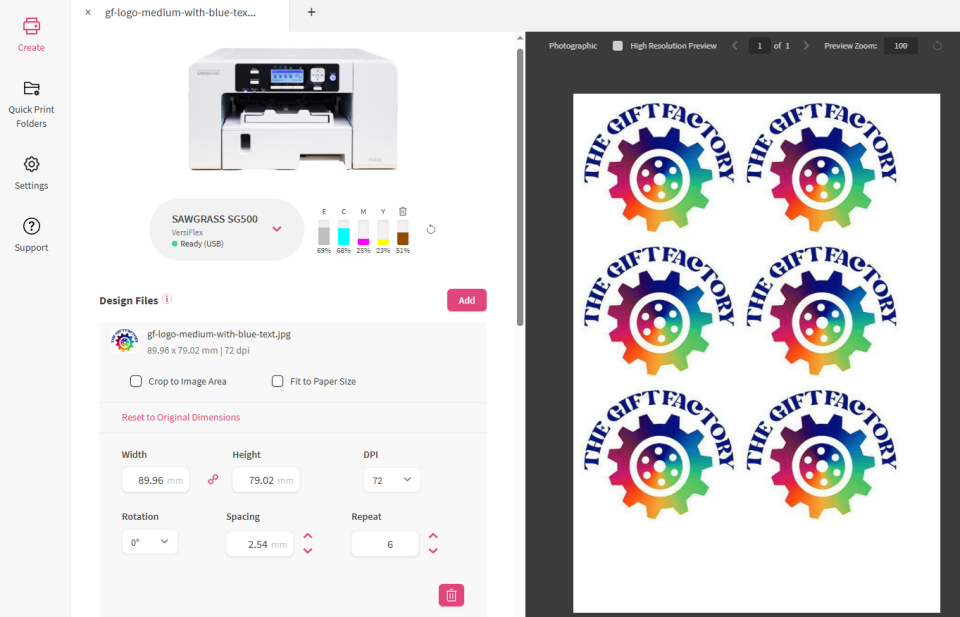960x617 pixels.
Task: Enable Crop to Image Area checkbox
Action: 136,381
